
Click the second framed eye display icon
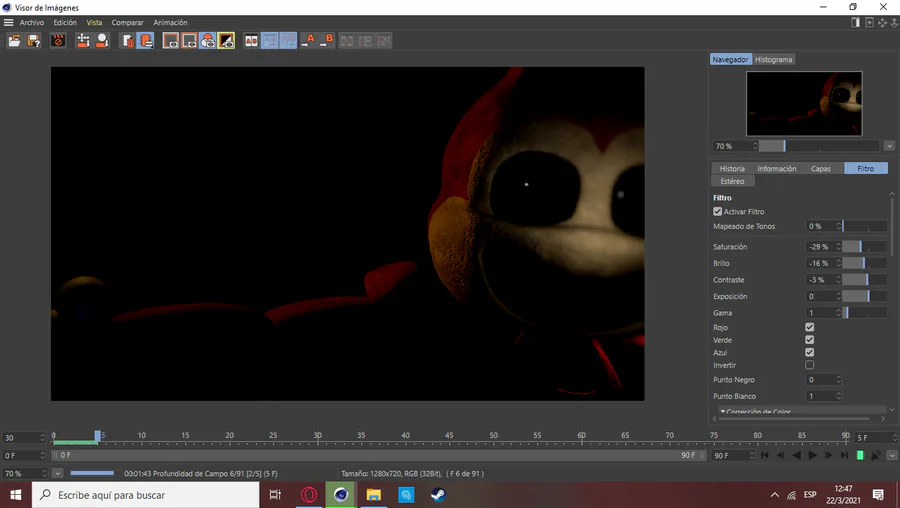(x=189, y=41)
